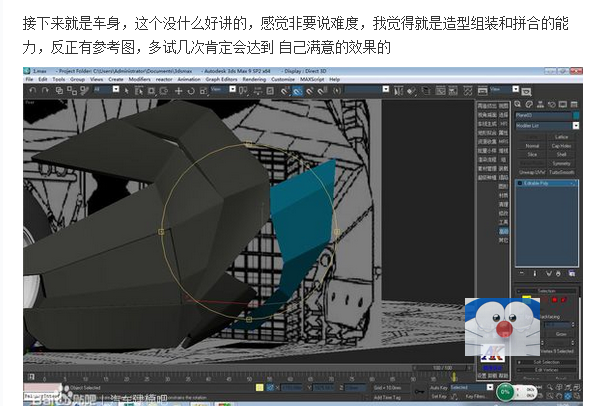Open the Layer Manager

pos(426,91)
